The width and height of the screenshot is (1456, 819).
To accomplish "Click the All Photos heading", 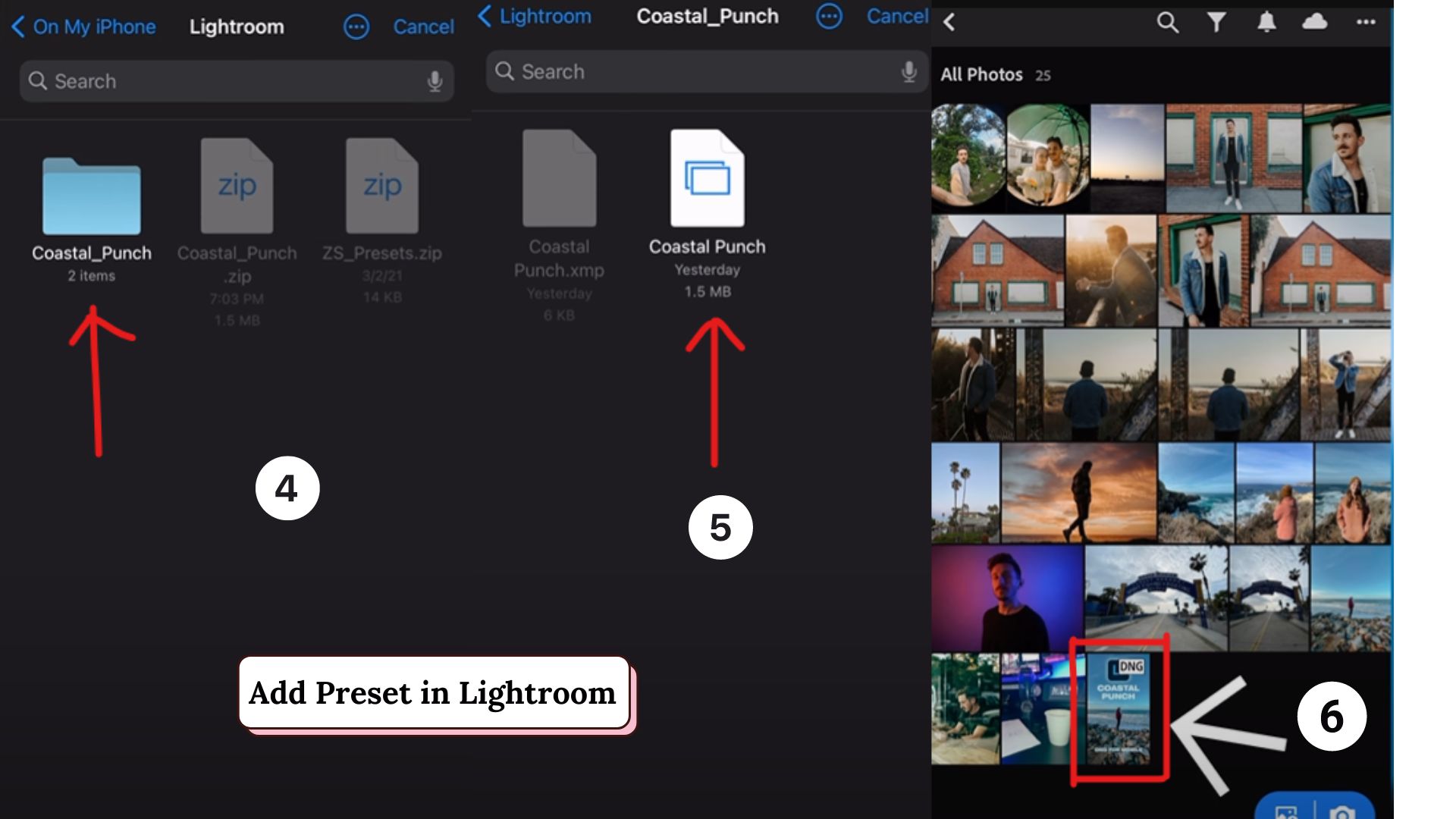I will [981, 74].
